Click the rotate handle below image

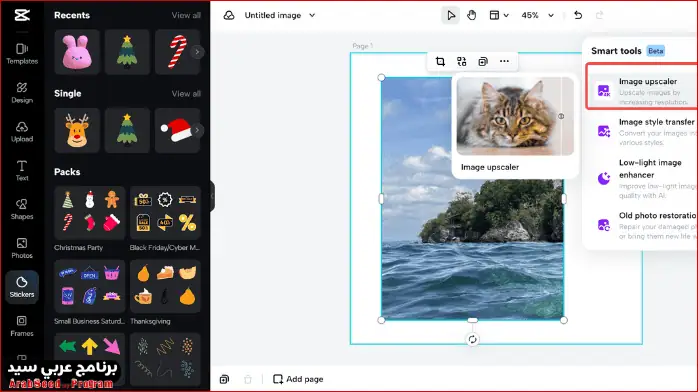(472, 339)
